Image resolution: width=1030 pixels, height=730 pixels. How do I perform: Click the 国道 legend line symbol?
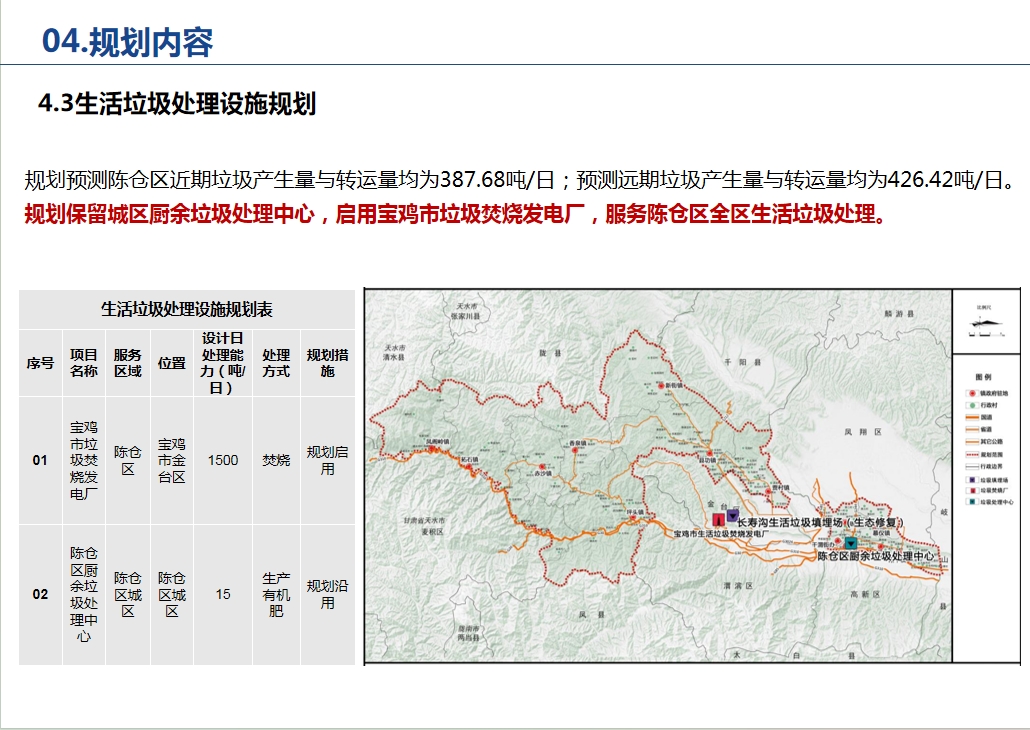coord(972,418)
